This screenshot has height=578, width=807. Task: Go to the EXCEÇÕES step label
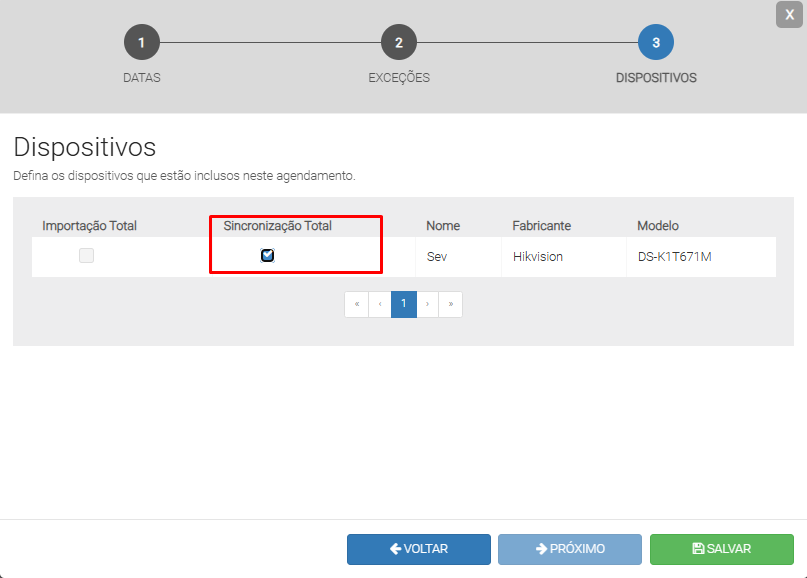(x=399, y=78)
